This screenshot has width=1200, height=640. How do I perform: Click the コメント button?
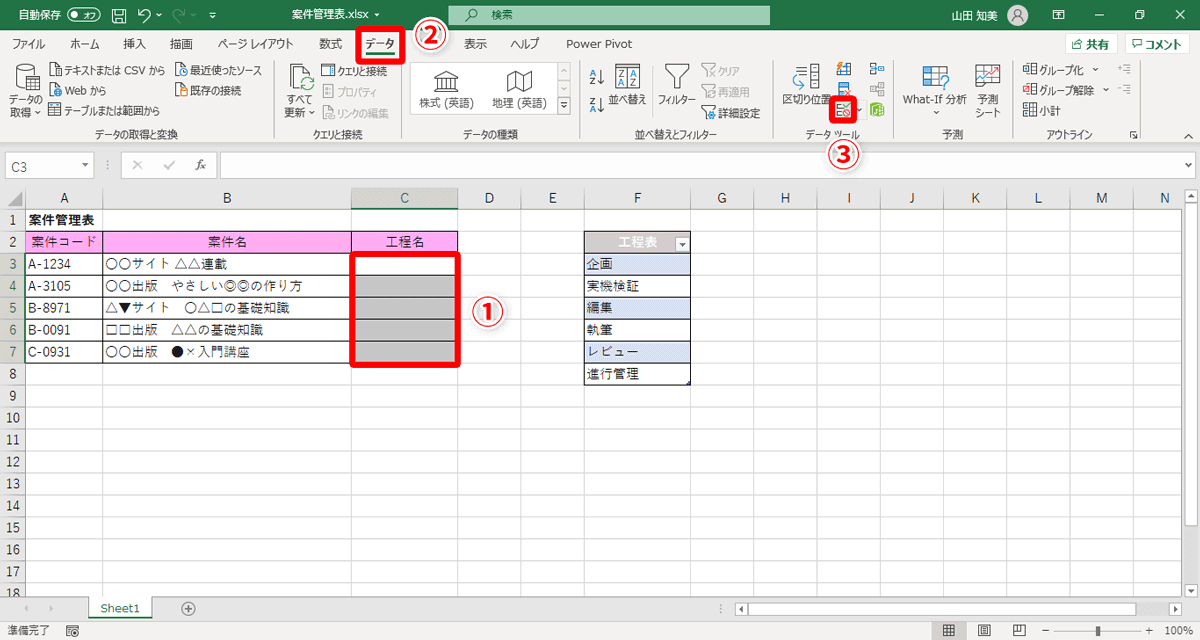(1157, 44)
